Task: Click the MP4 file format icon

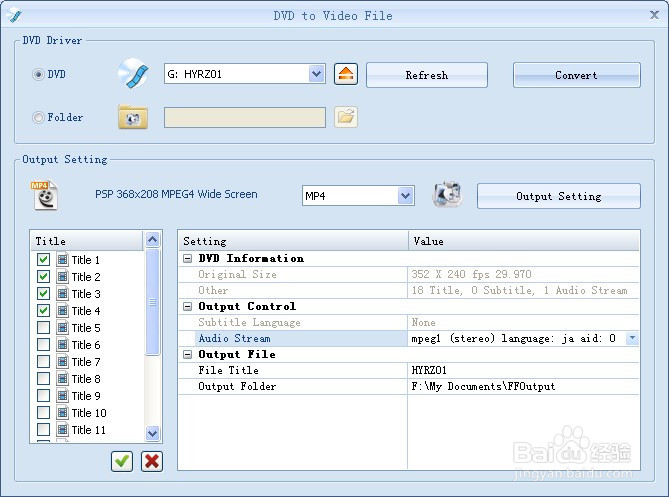Action: click(45, 195)
